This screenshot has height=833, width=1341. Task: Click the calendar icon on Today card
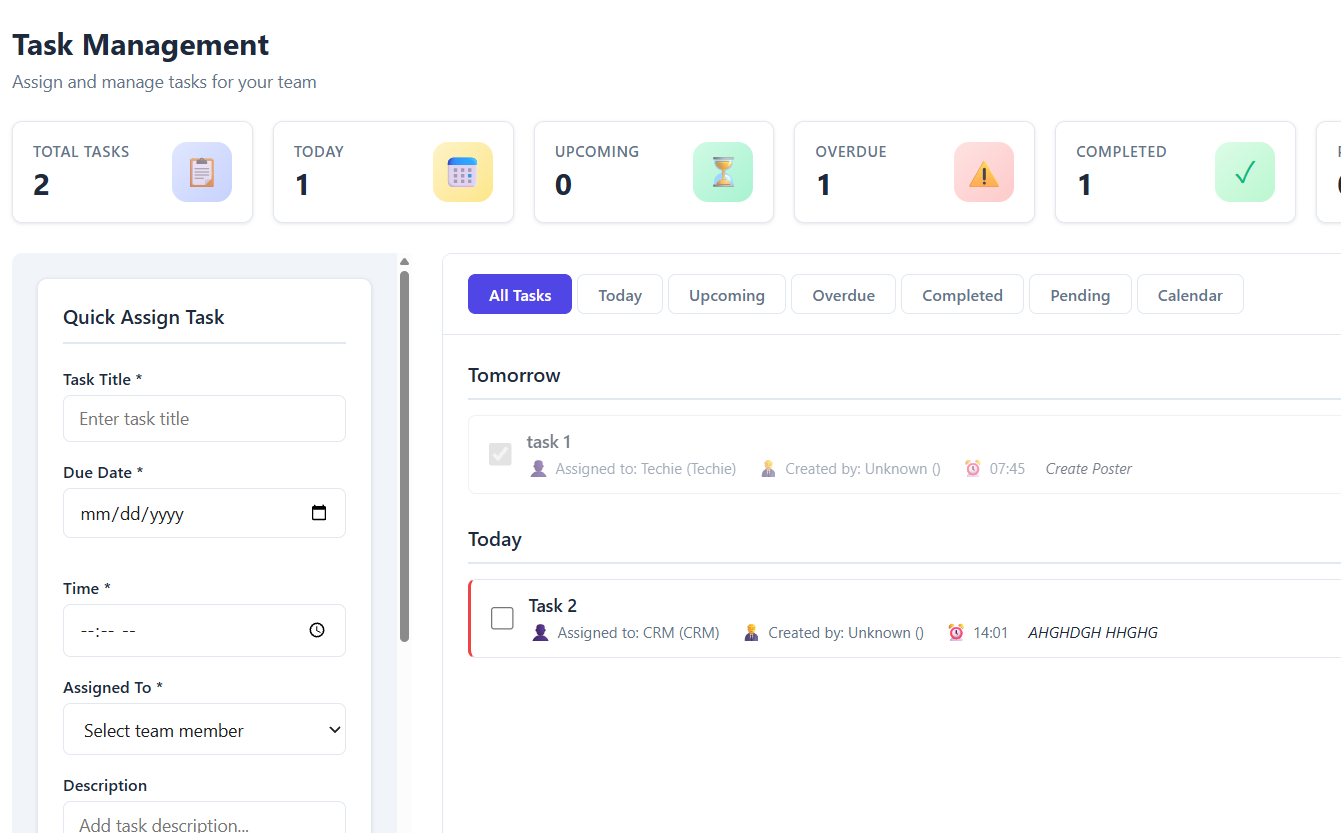pos(463,171)
